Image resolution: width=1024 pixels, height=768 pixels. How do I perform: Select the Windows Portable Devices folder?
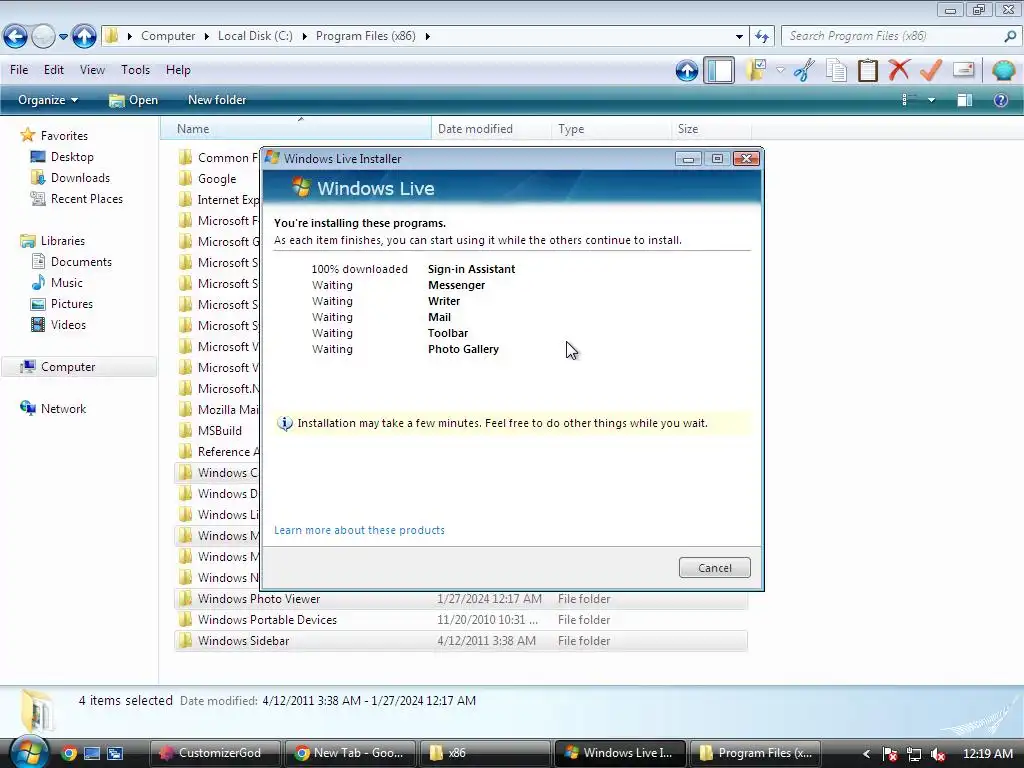click(x=460, y=620)
